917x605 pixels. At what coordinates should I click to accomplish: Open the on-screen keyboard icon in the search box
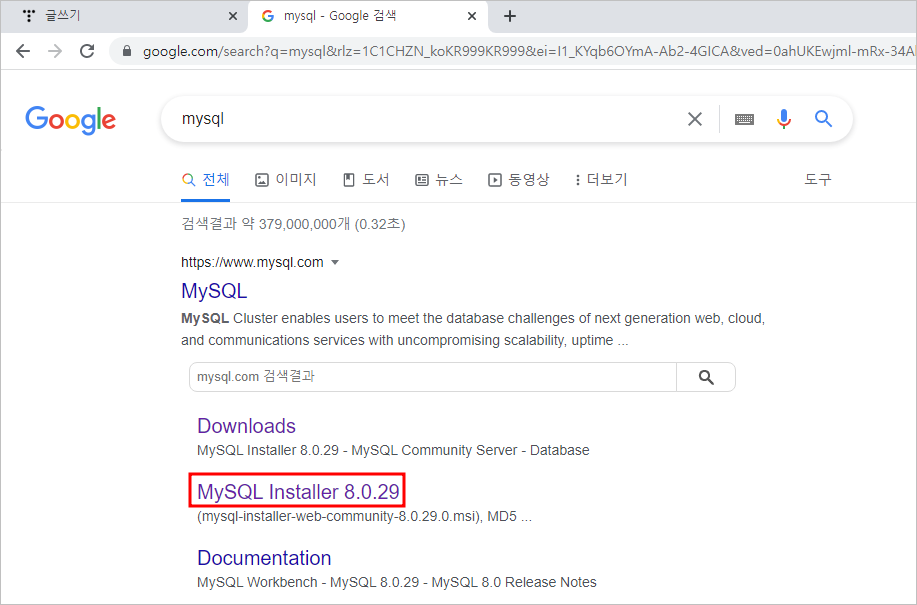(x=744, y=119)
